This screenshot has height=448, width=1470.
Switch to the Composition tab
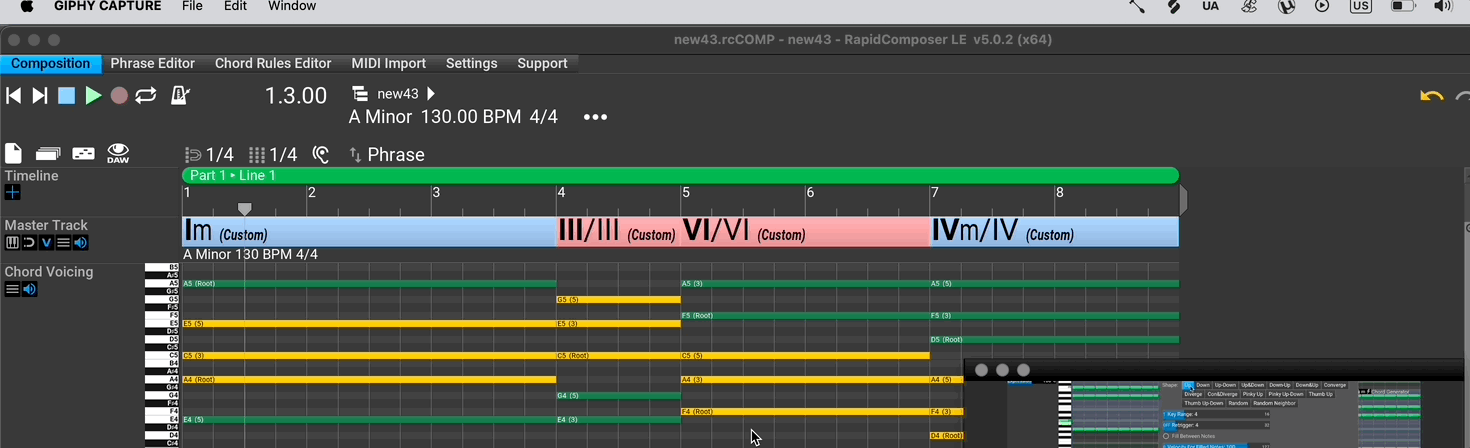[50, 63]
